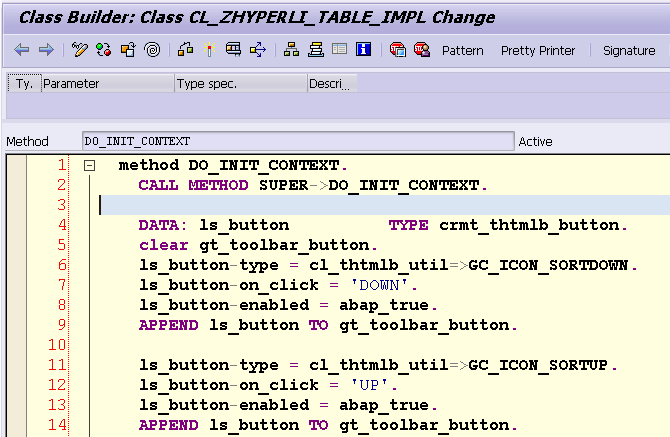This screenshot has height=437, width=670.
Task: Open the Other Object icon
Action: click(128, 50)
